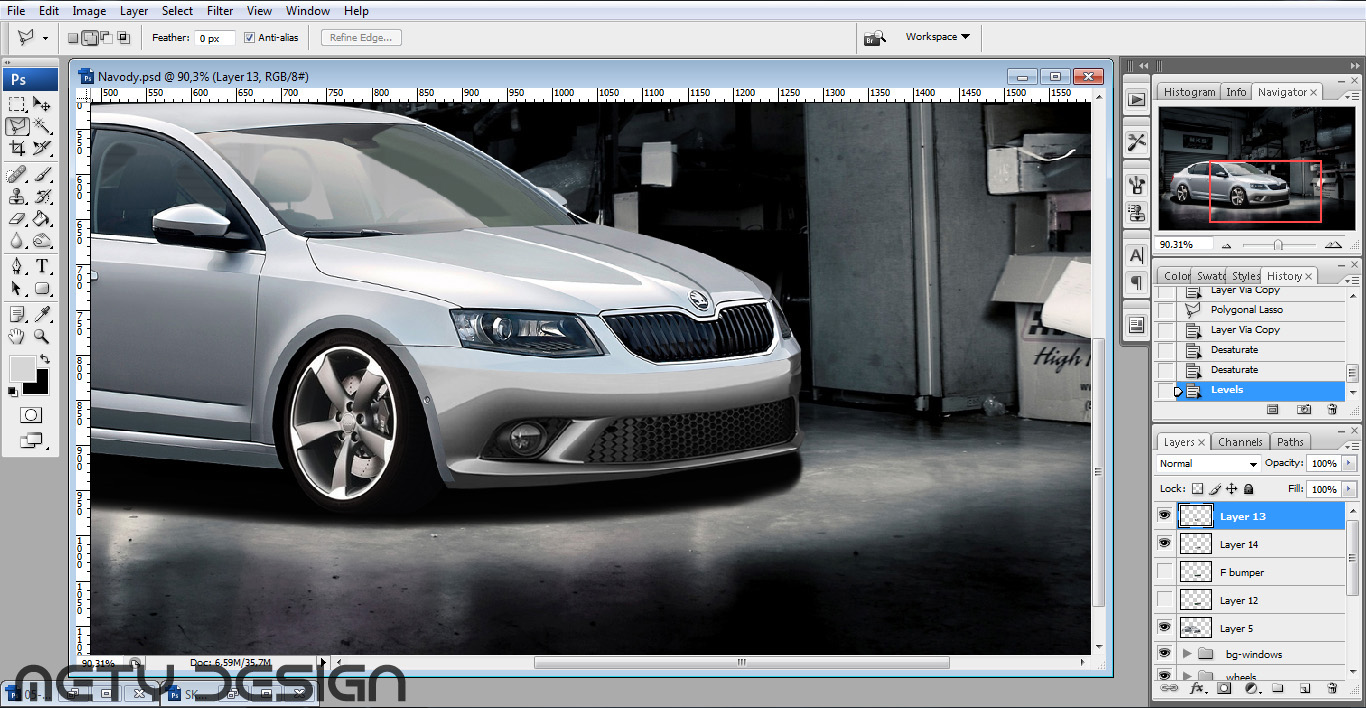The width and height of the screenshot is (1366, 708).
Task: Swap foreground and background colors
Action: [x=44, y=358]
